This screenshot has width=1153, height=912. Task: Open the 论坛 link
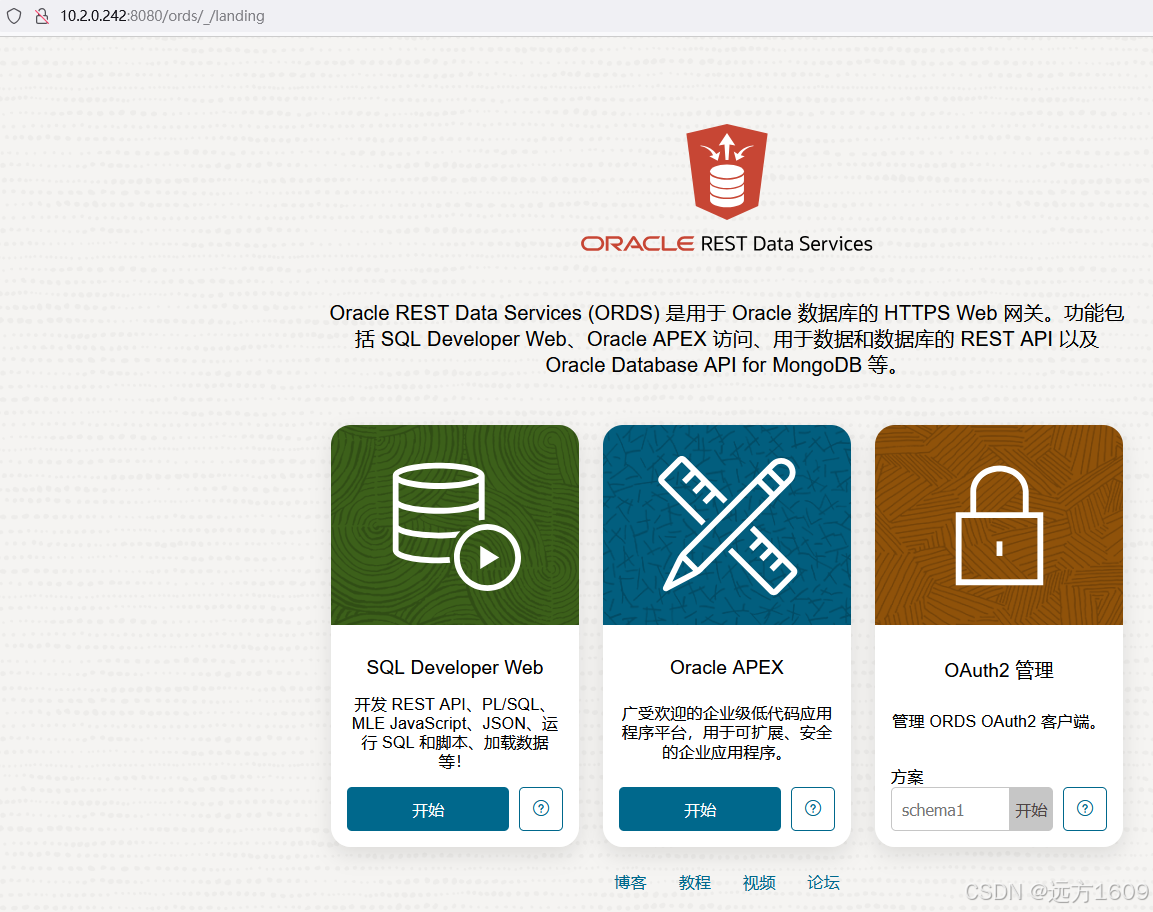(x=824, y=883)
